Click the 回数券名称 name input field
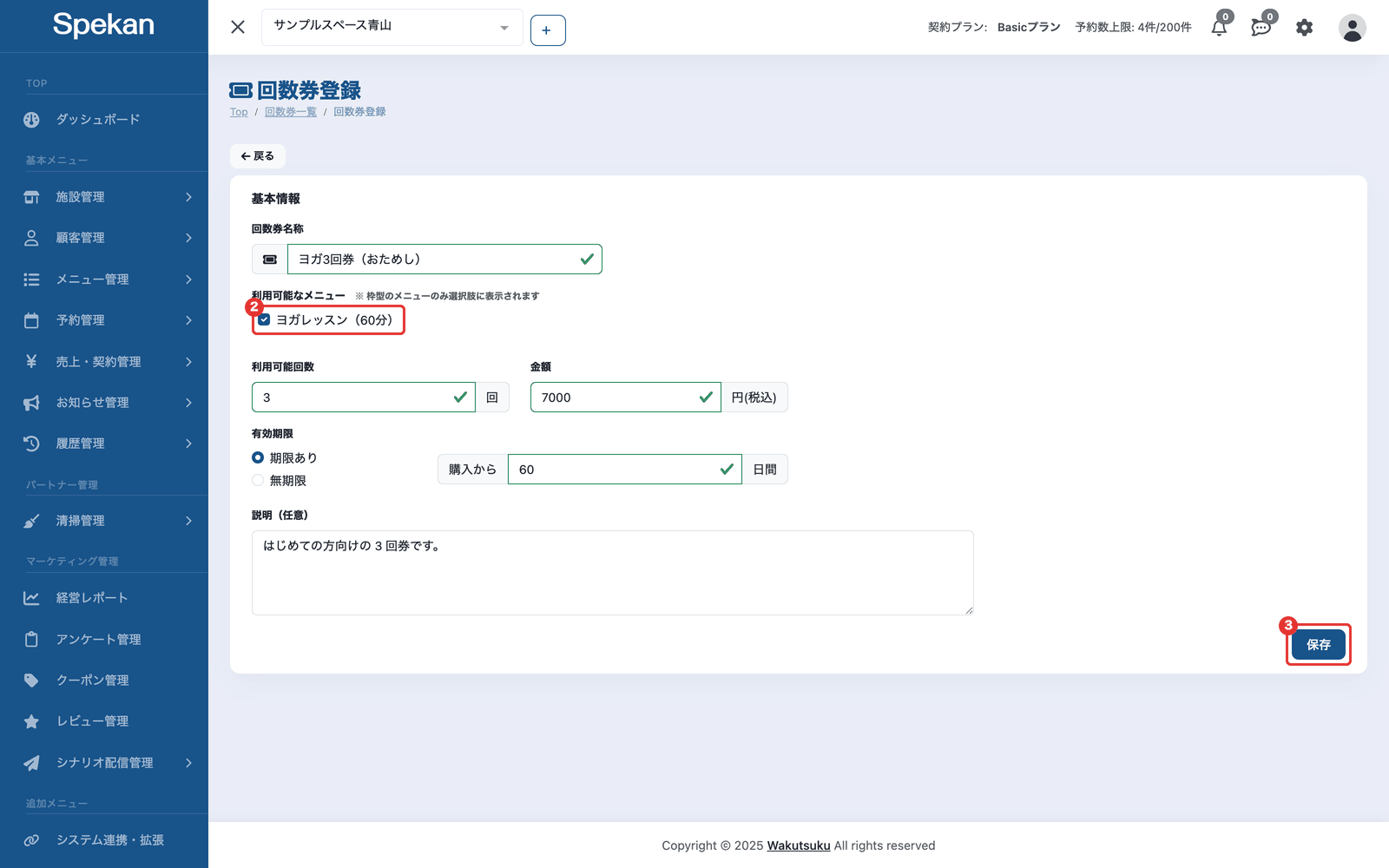The width and height of the screenshot is (1389, 868). click(x=444, y=259)
